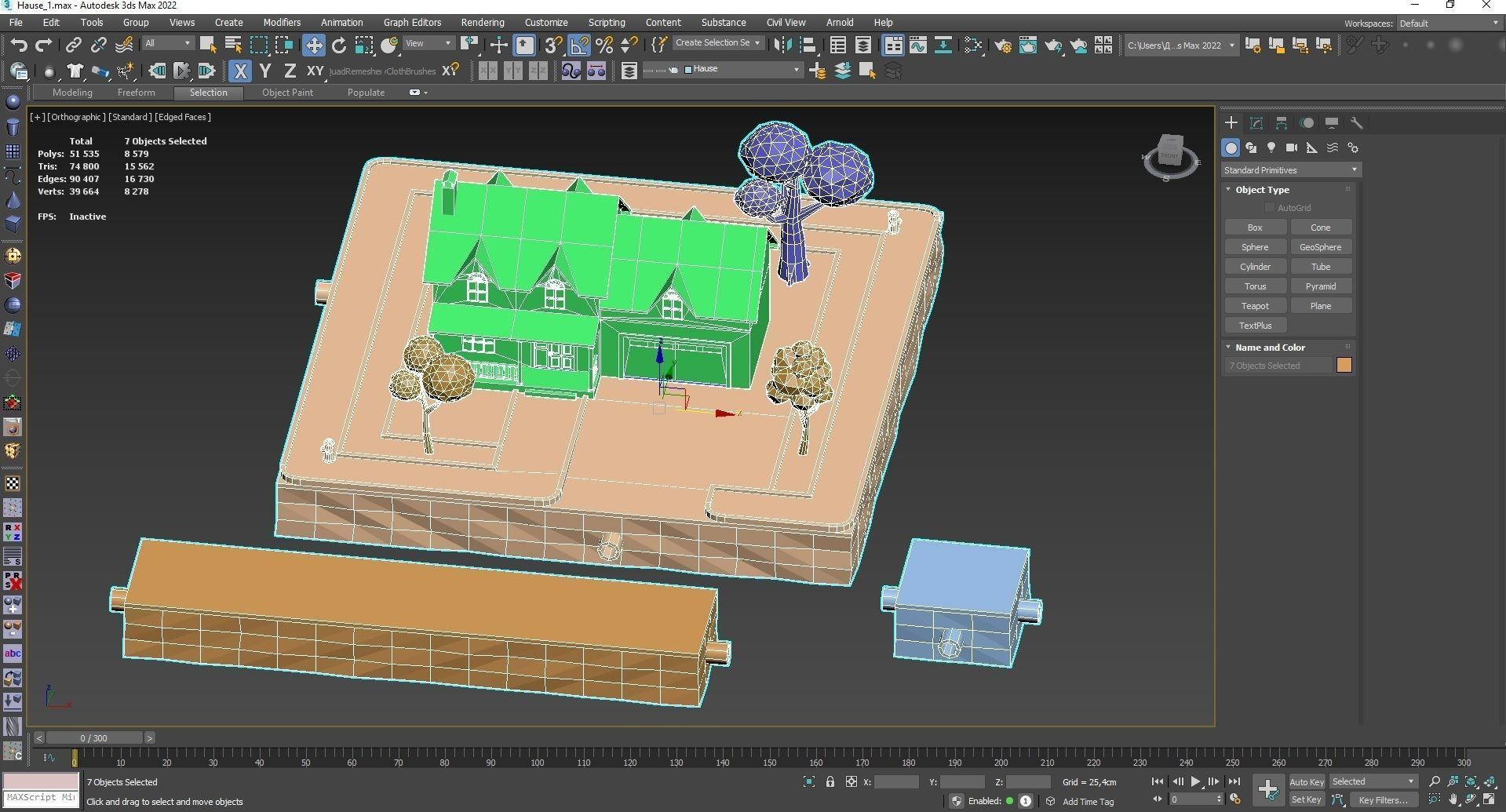Activate Select and Scale tool

[x=364, y=45]
